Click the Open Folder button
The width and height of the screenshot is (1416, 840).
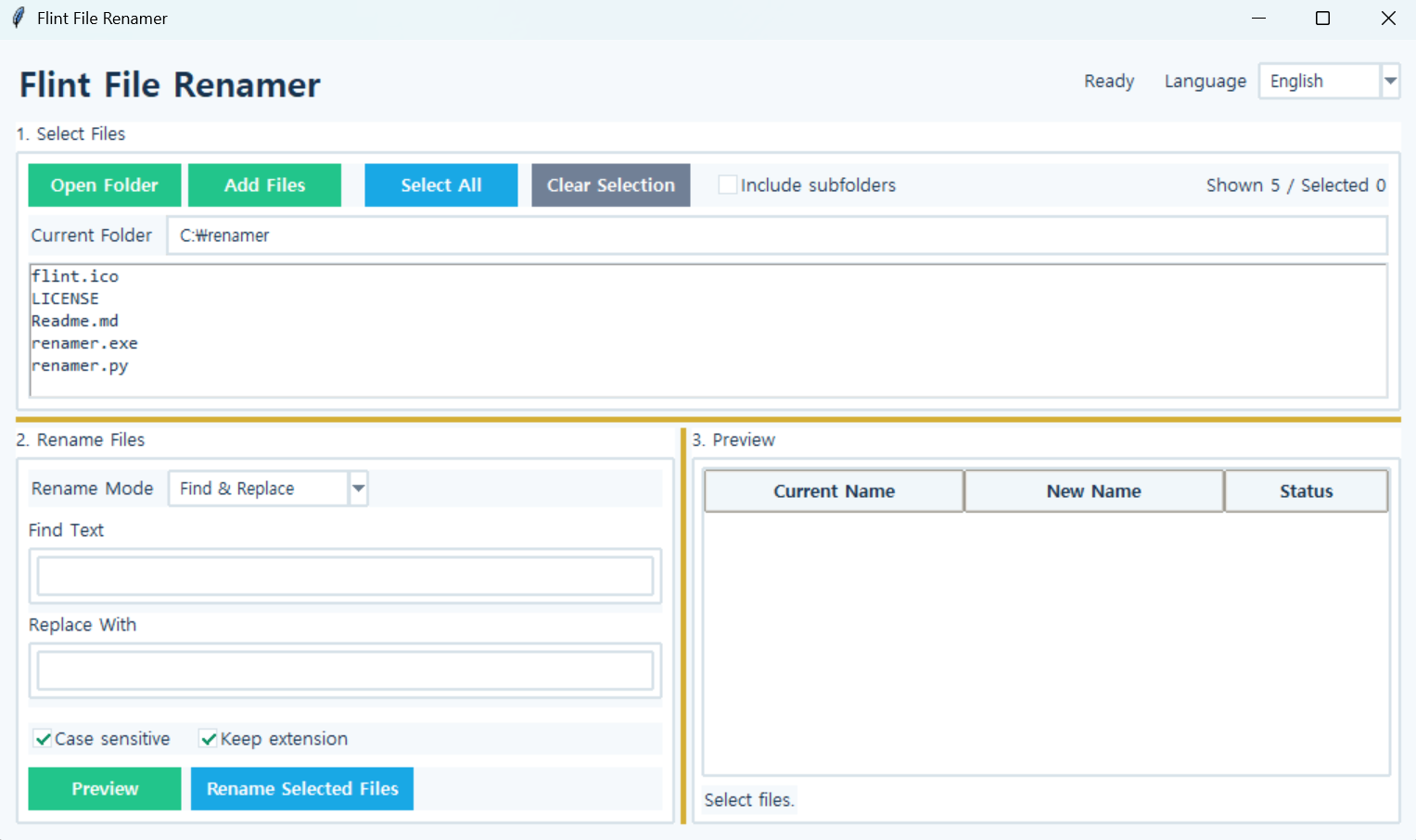point(105,185)
